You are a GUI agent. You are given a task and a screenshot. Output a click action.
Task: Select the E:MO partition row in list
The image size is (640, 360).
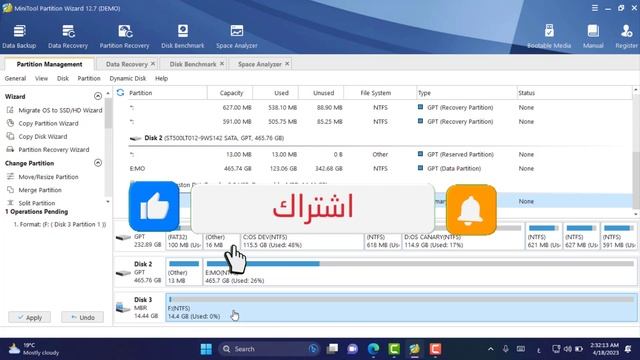point(373,168)
